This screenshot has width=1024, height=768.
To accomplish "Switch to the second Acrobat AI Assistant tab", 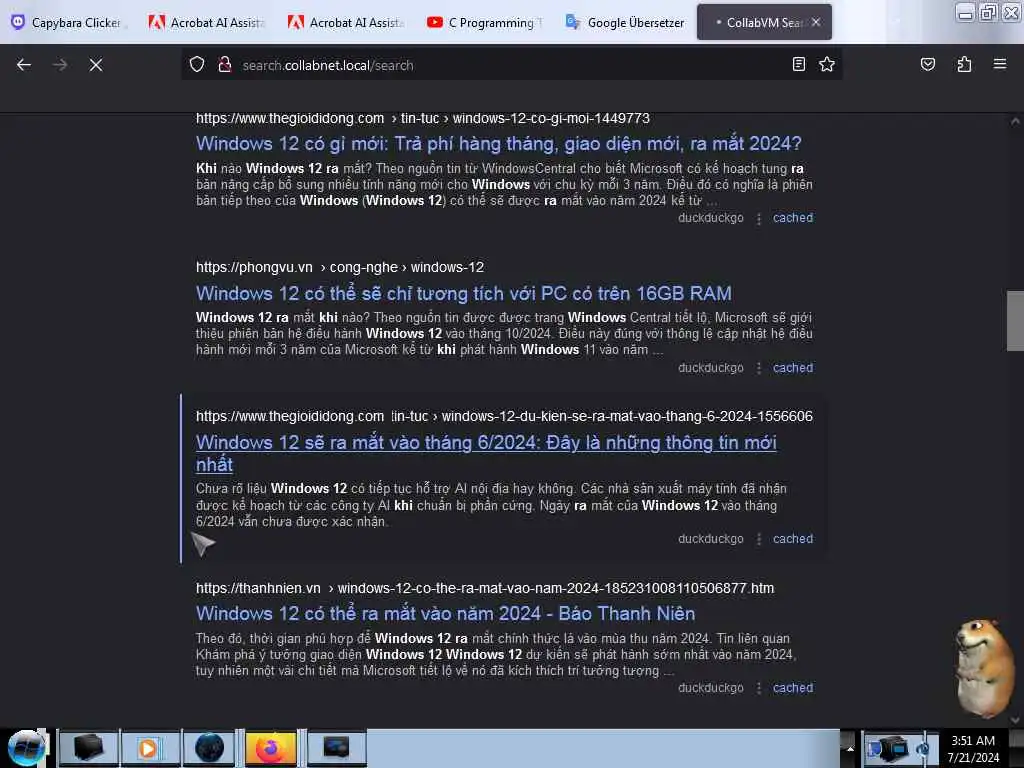I will (346, 22).
